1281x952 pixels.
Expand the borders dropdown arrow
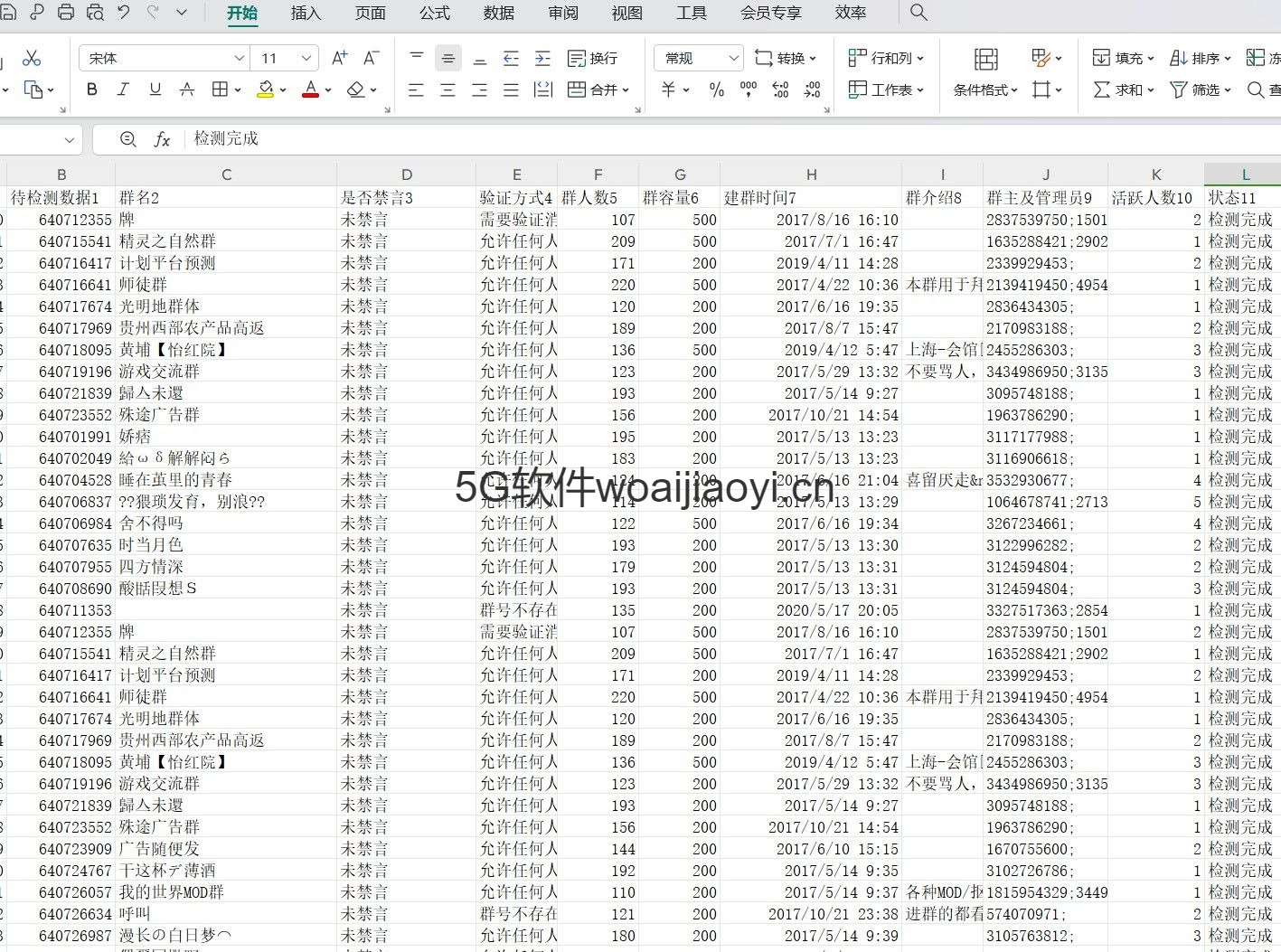point(238,90)
